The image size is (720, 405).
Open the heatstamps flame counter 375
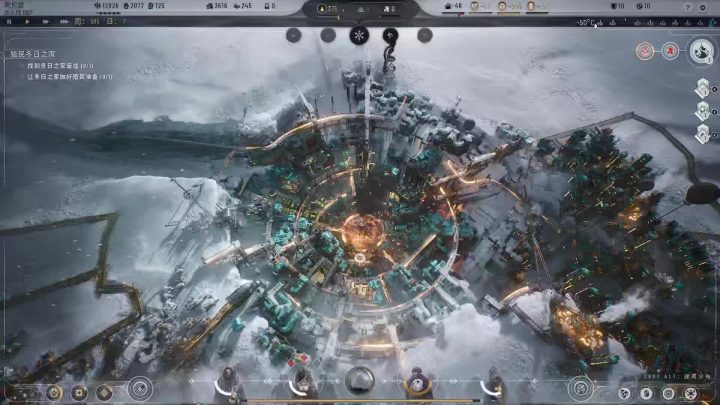(328, 9)
